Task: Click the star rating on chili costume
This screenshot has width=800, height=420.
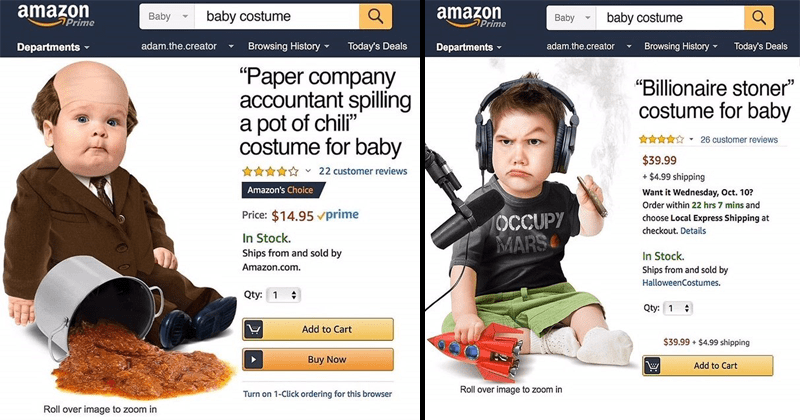Action: click(x=270, y=171)
